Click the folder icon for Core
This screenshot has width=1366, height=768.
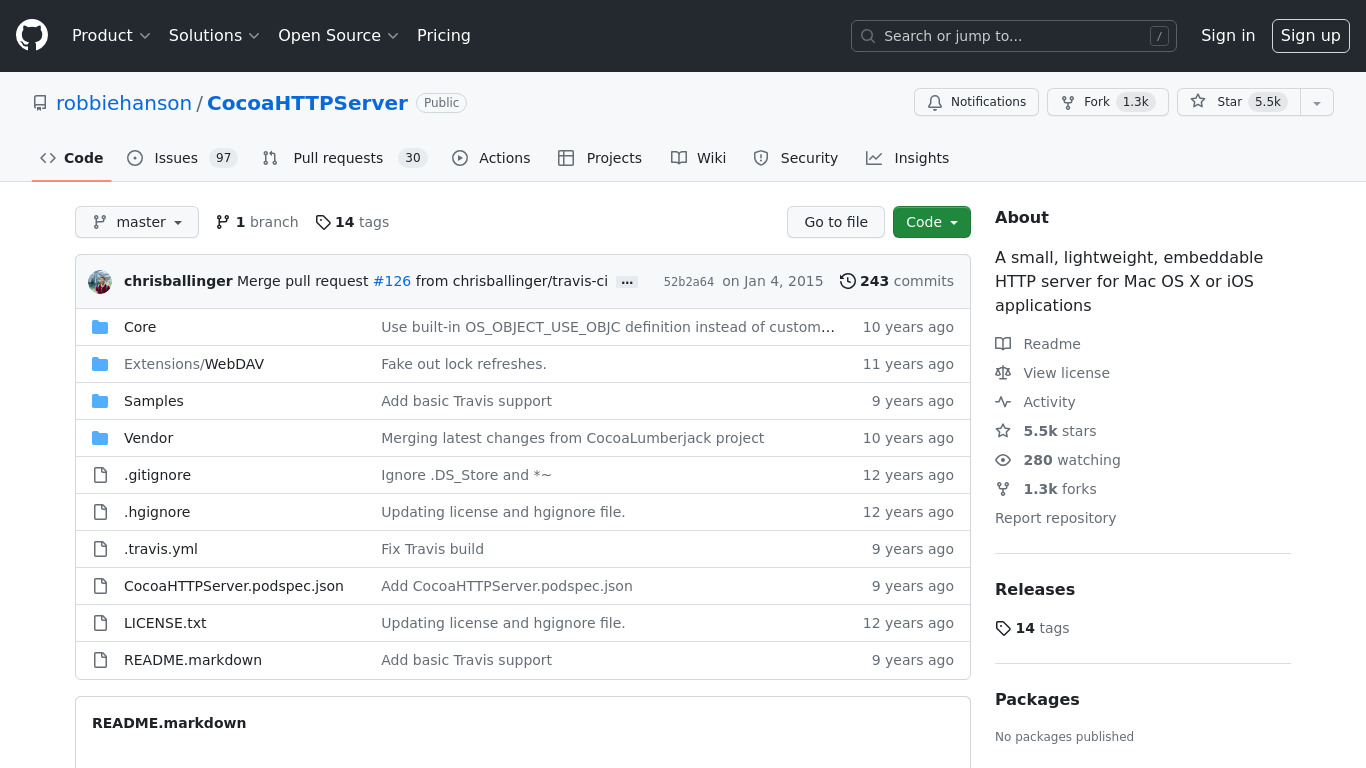(100, 327)
